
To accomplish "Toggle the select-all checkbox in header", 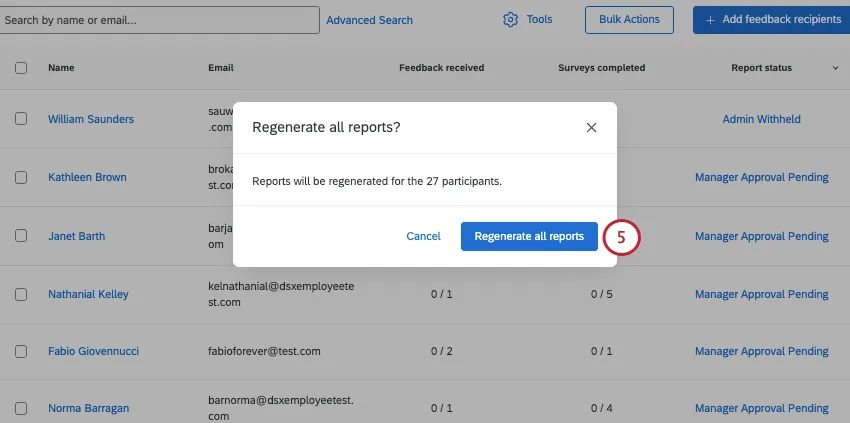I will tap(21, 68).
